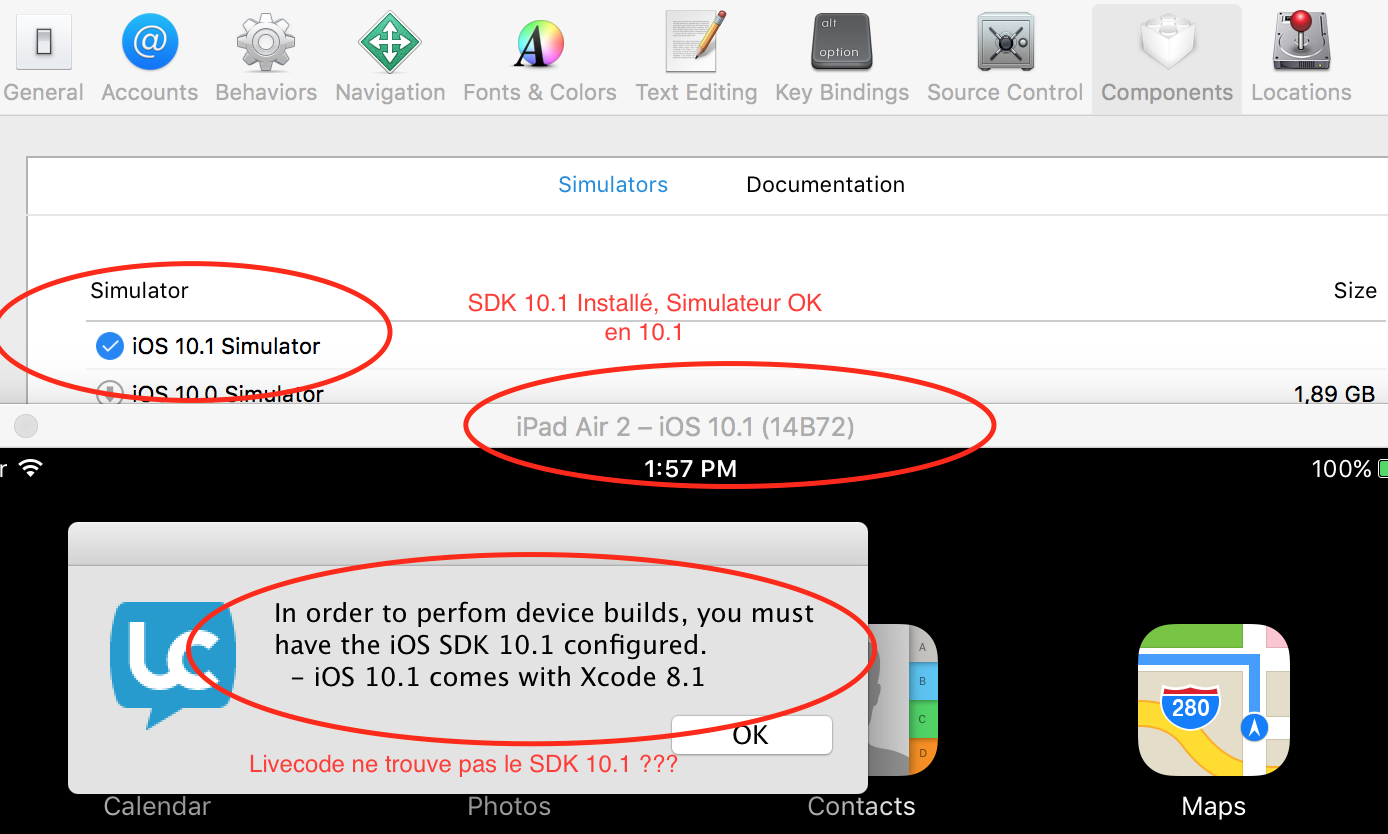Click OK in the LiveCode dialog

751,735
